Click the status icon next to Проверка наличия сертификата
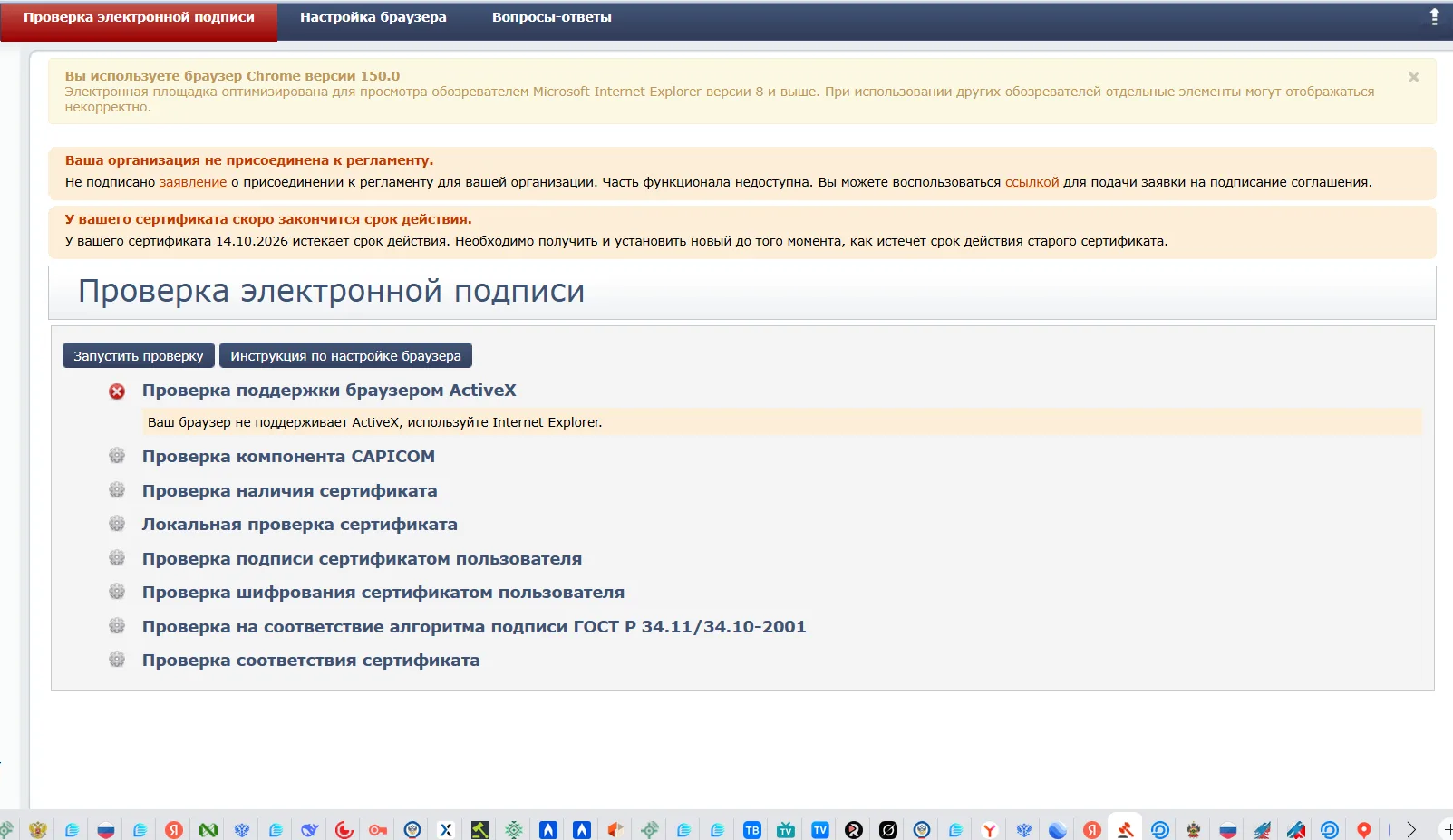1453x840 pixels. pyautogui.click(x=117, y=490)
